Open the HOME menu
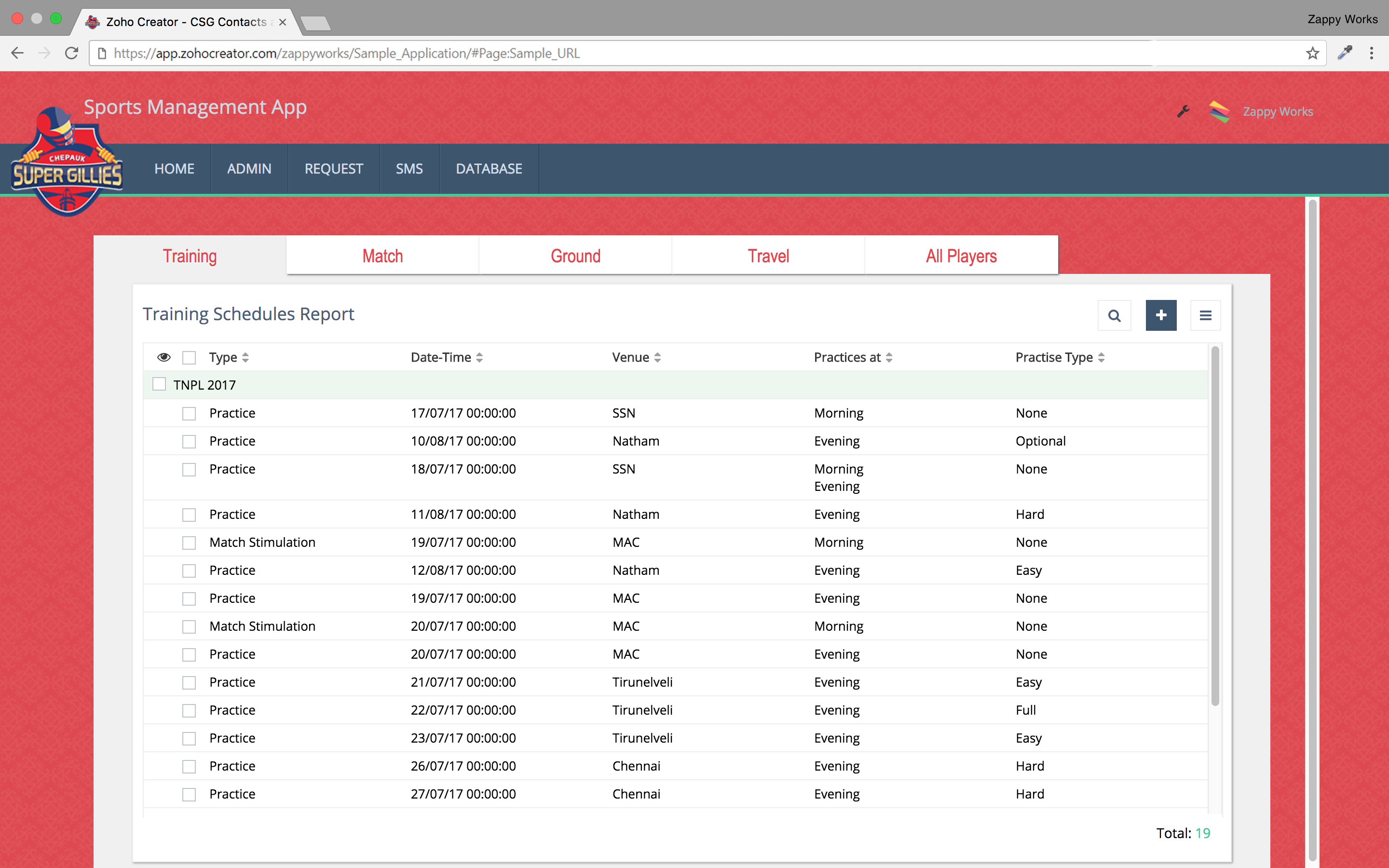 coord(175,169)
